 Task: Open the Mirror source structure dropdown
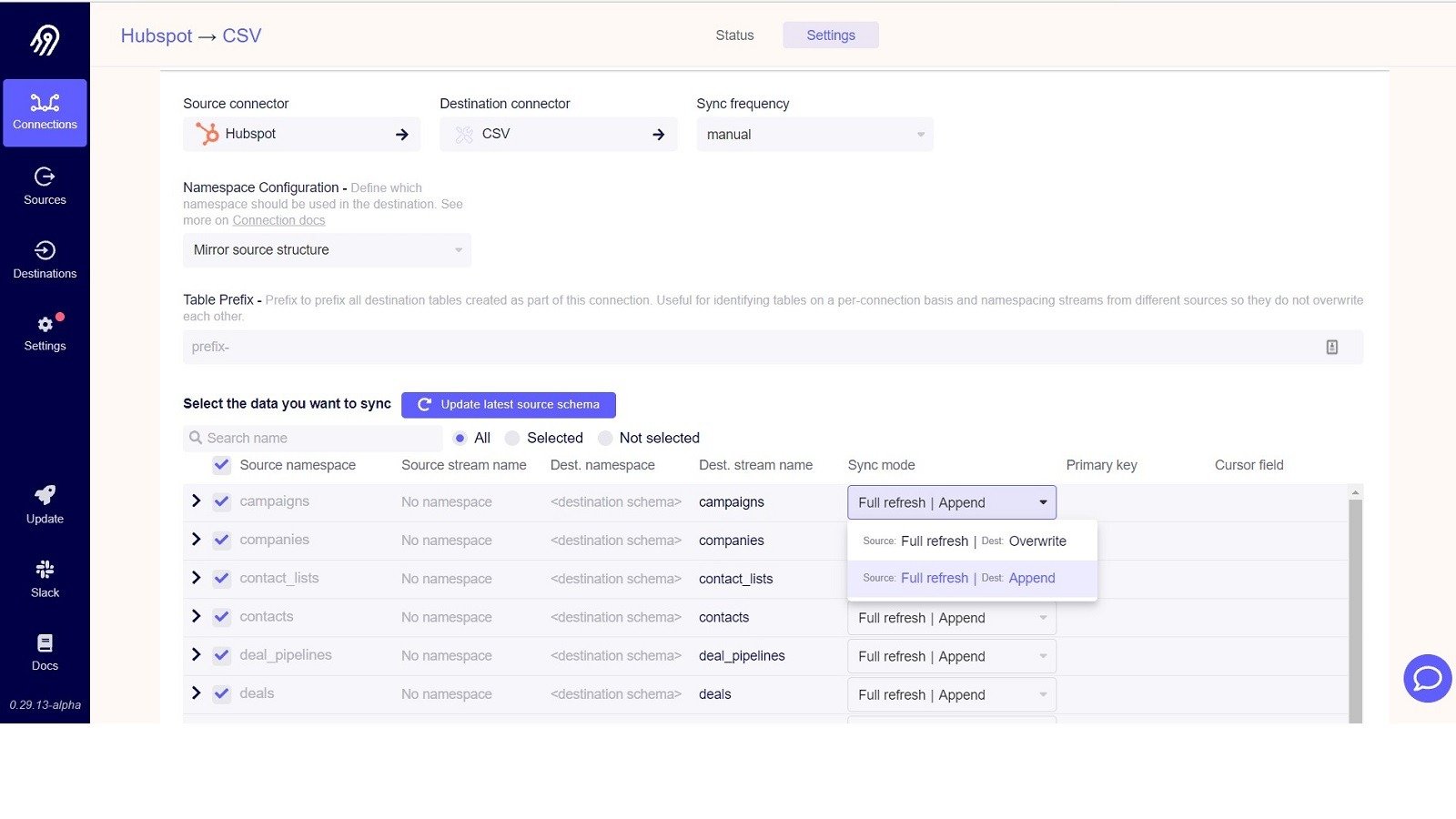pos(327,250)
